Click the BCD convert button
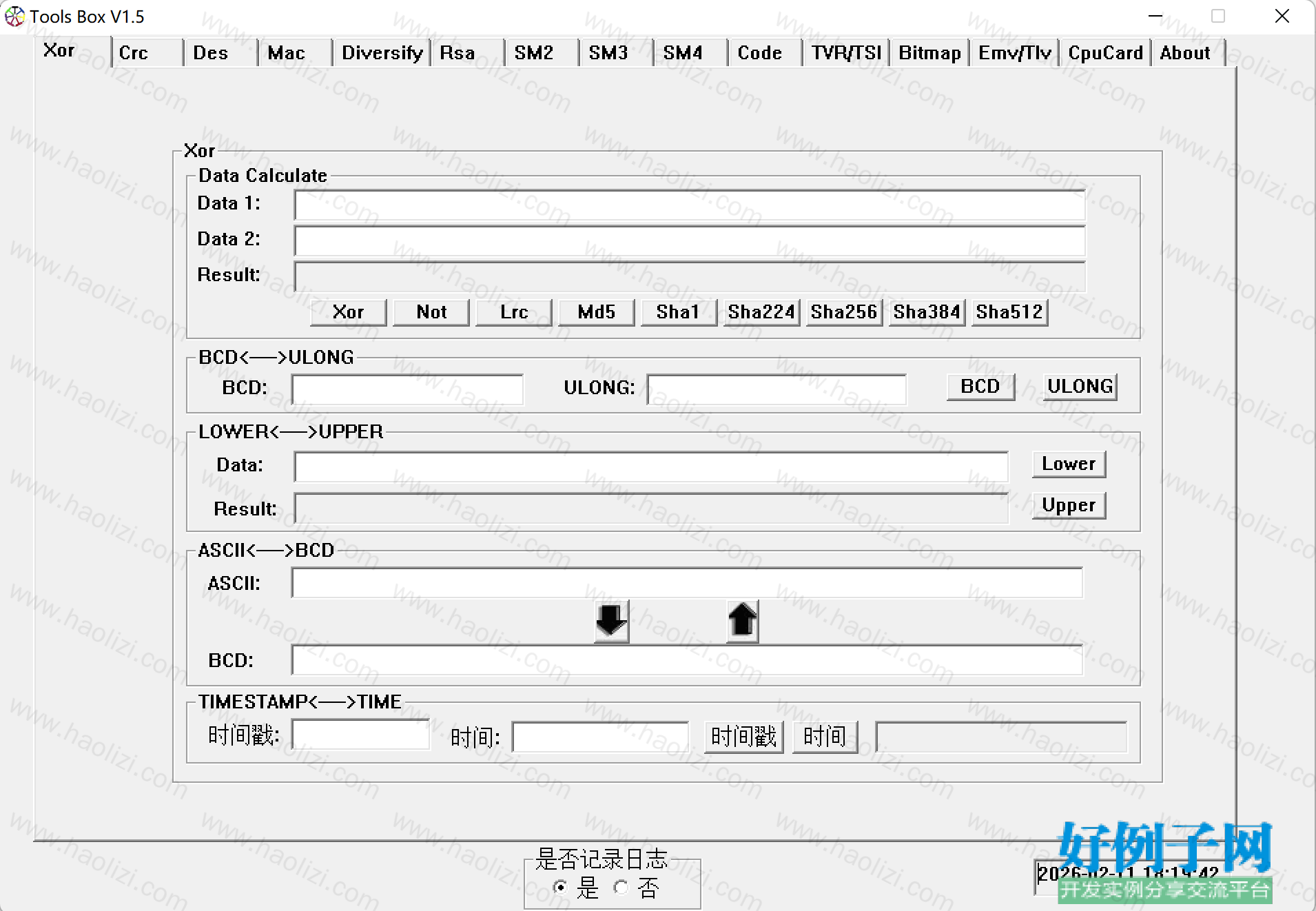The width and height of the screenshot is (1316, 911). coord(980,387)
